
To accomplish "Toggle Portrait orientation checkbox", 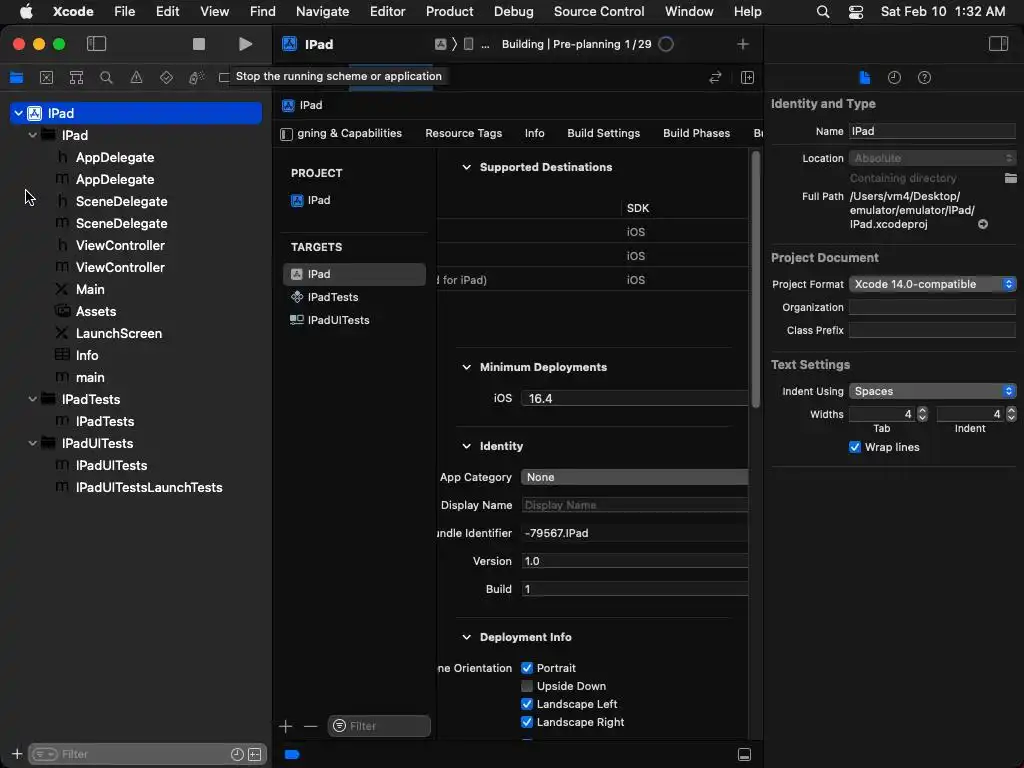I will pos(527,668).
